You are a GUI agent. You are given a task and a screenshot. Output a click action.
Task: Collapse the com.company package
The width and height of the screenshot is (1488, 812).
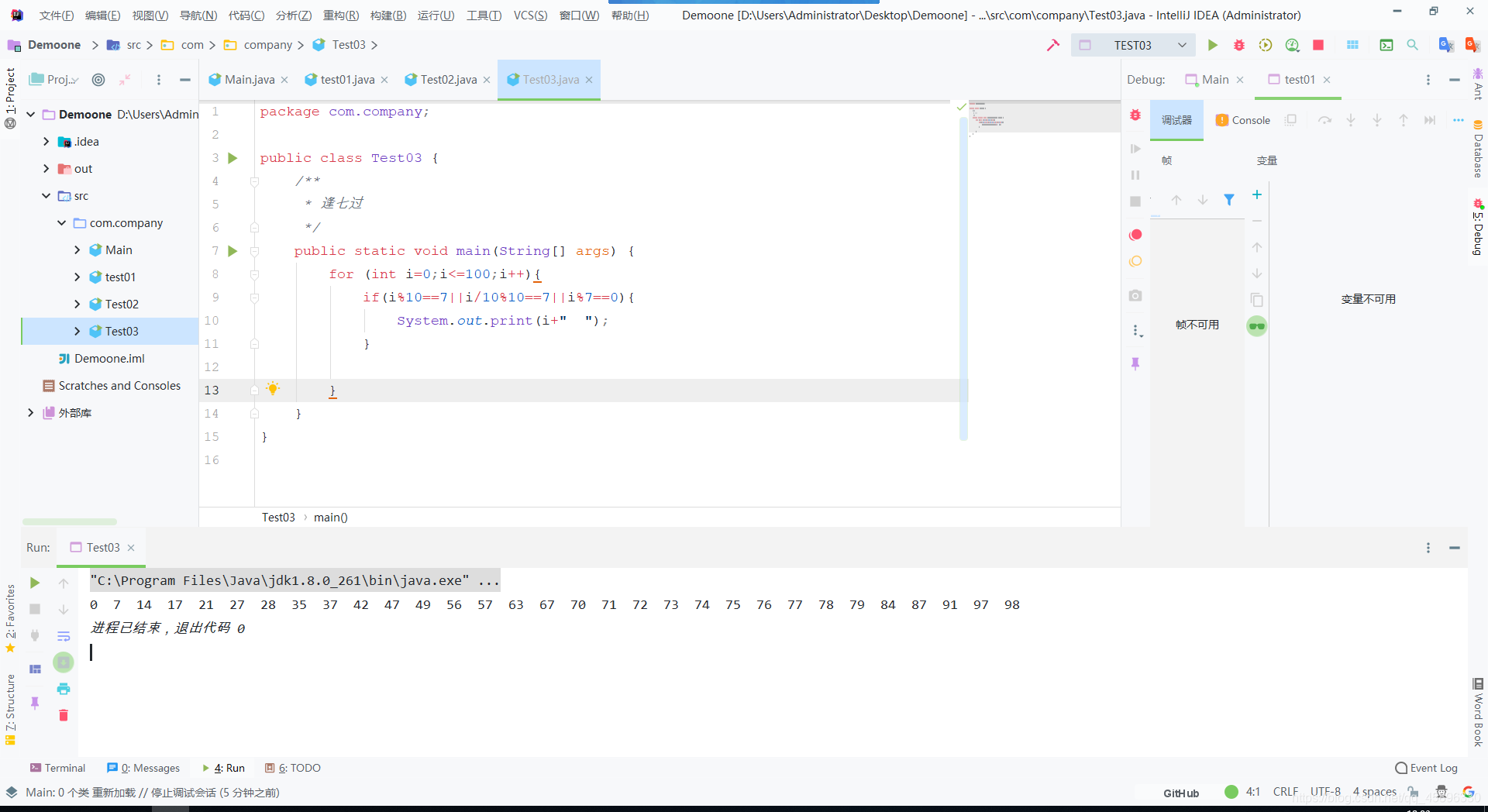(62, 222)
